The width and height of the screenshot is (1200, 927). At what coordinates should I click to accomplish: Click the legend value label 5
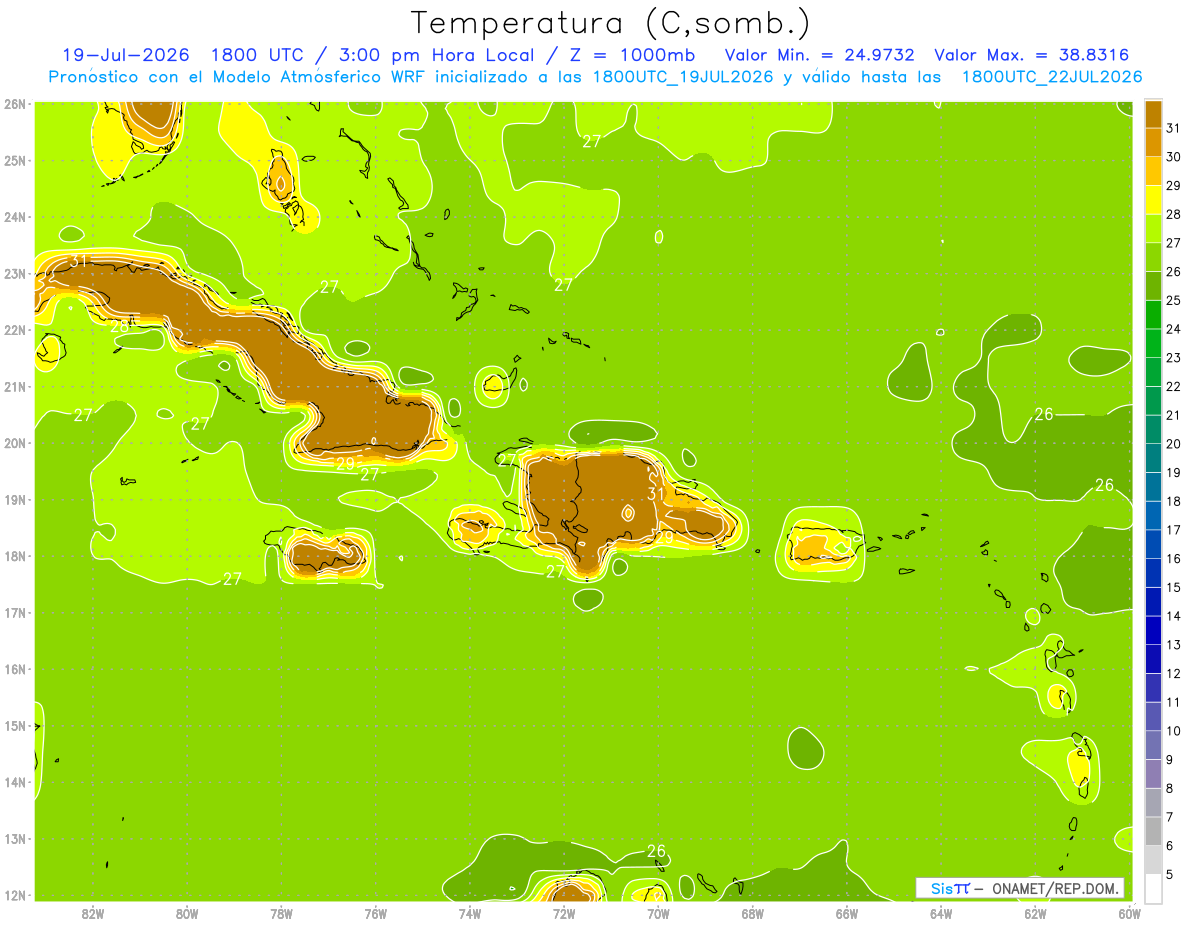[1170, 874]
